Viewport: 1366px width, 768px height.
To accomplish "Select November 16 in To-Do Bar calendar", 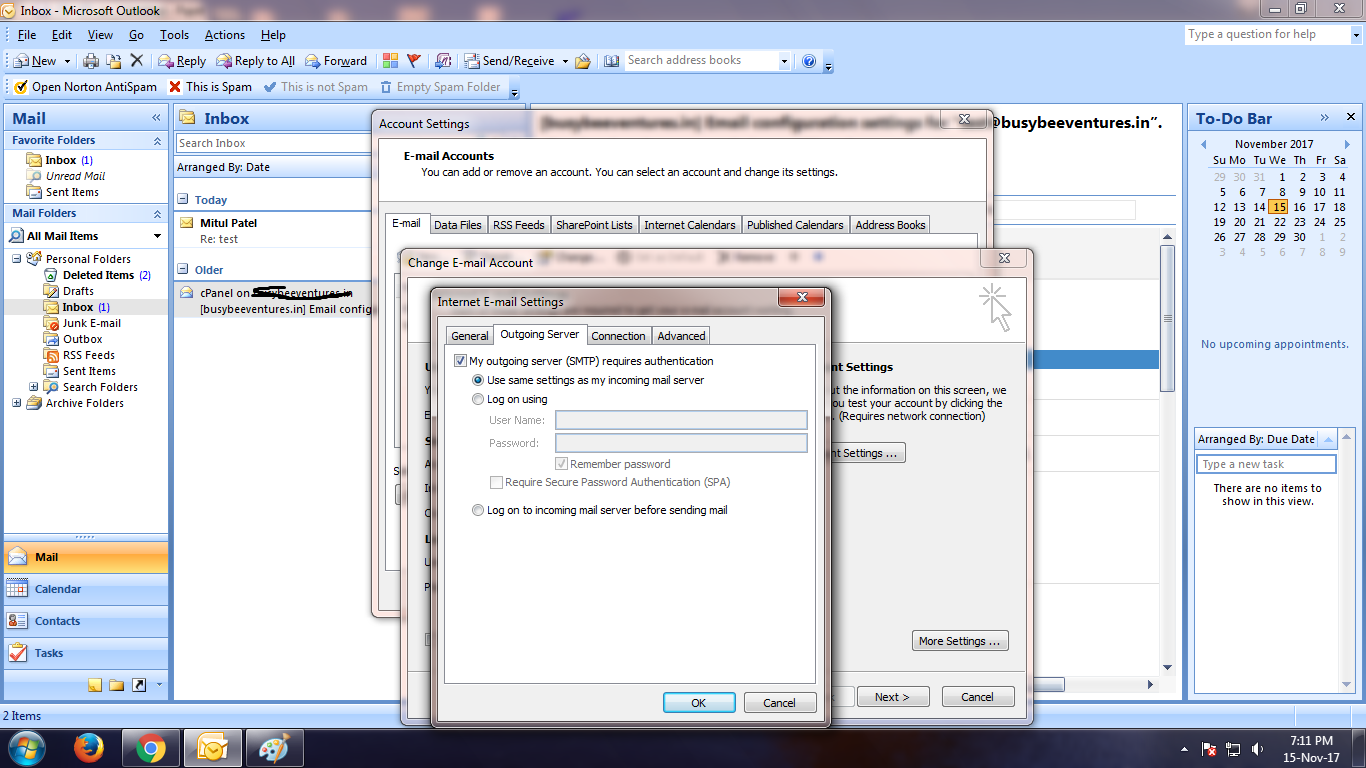I will pos(1299,207).
